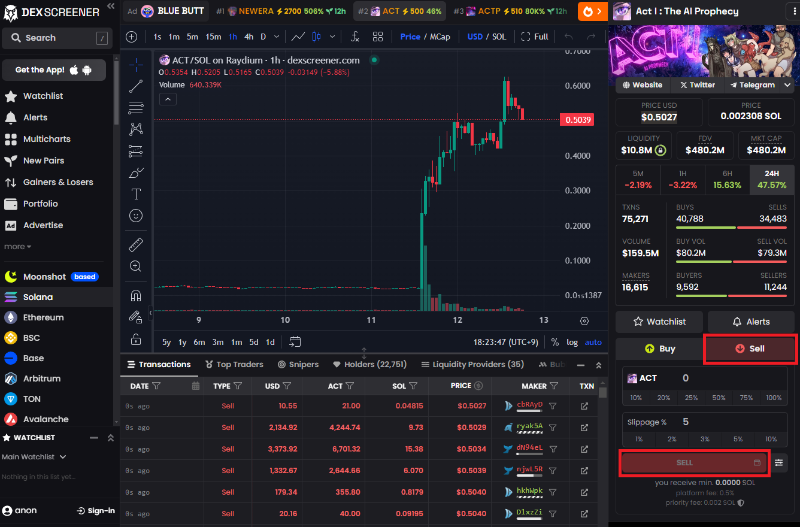Click the Alerts bell button
Image resolution: width=800 pixels, height=527 pixels.
coord(751,322)
